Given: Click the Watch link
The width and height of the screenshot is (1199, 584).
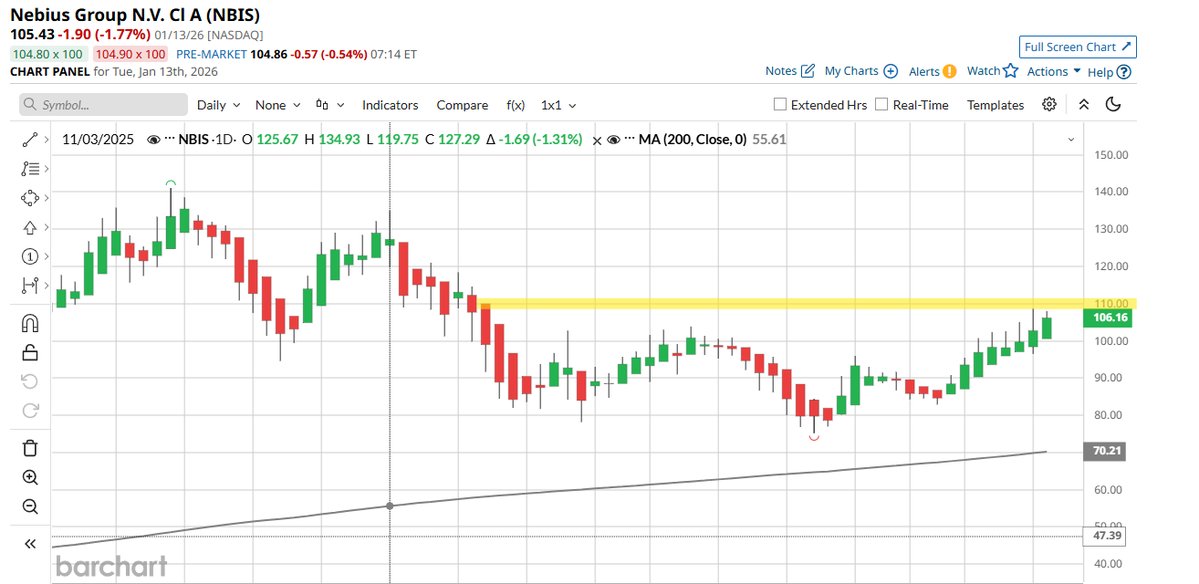Looking at the screenshot, I should pos(983,71).
